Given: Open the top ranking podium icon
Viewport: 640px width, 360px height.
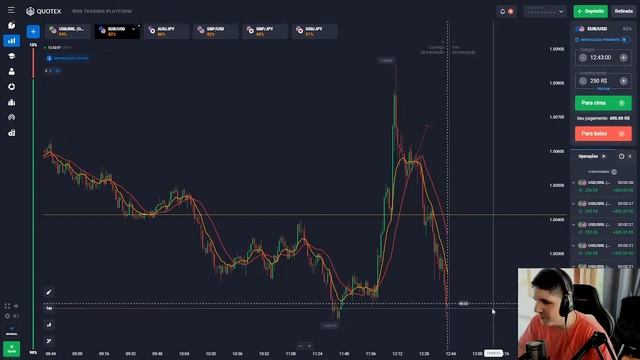Looking at the screenshot, I should click(11, 102).
